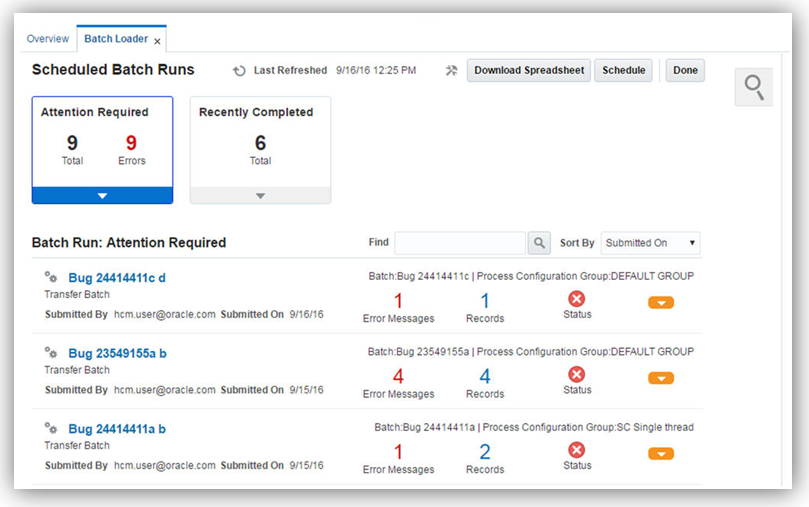Switch to the Overview tab
The width and height of the screenshot is (809, 507).
click(48, 39)
